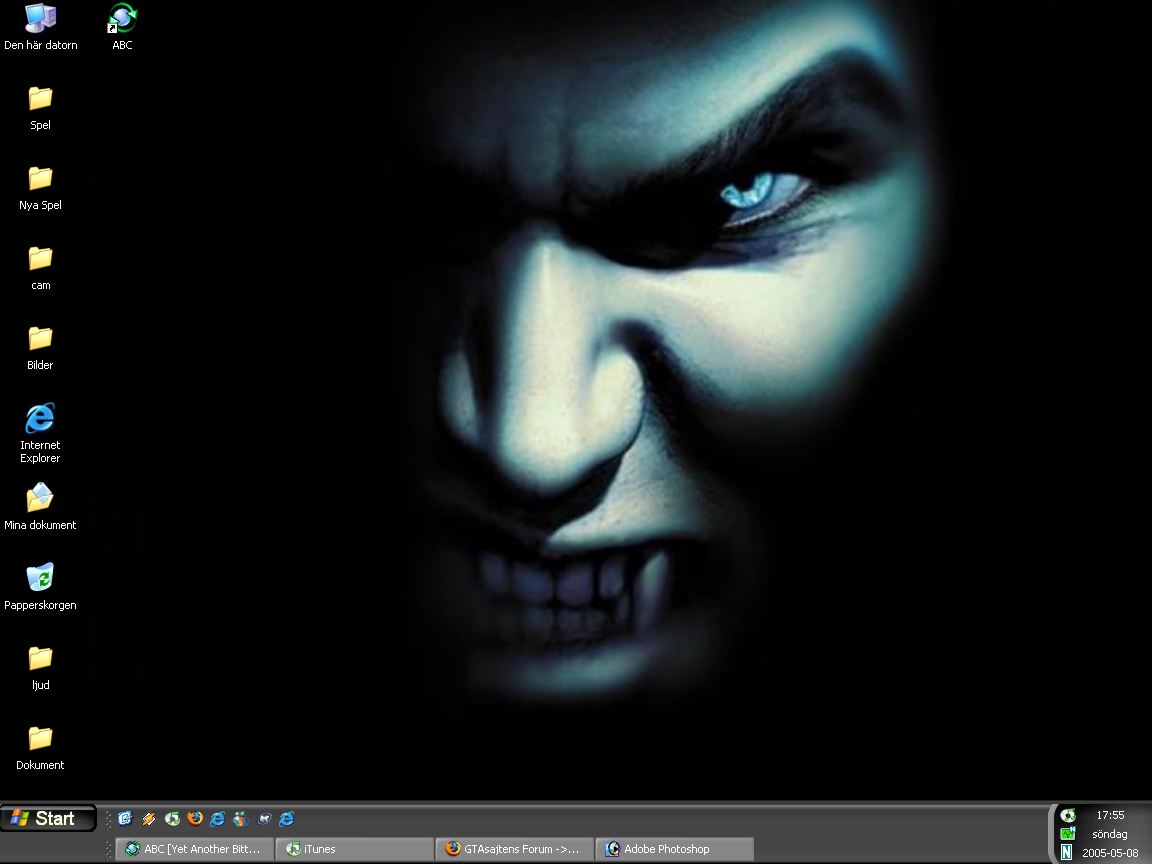Open the Den här datorn desktop icon
1152x864 pixels.
pos(40,19)
